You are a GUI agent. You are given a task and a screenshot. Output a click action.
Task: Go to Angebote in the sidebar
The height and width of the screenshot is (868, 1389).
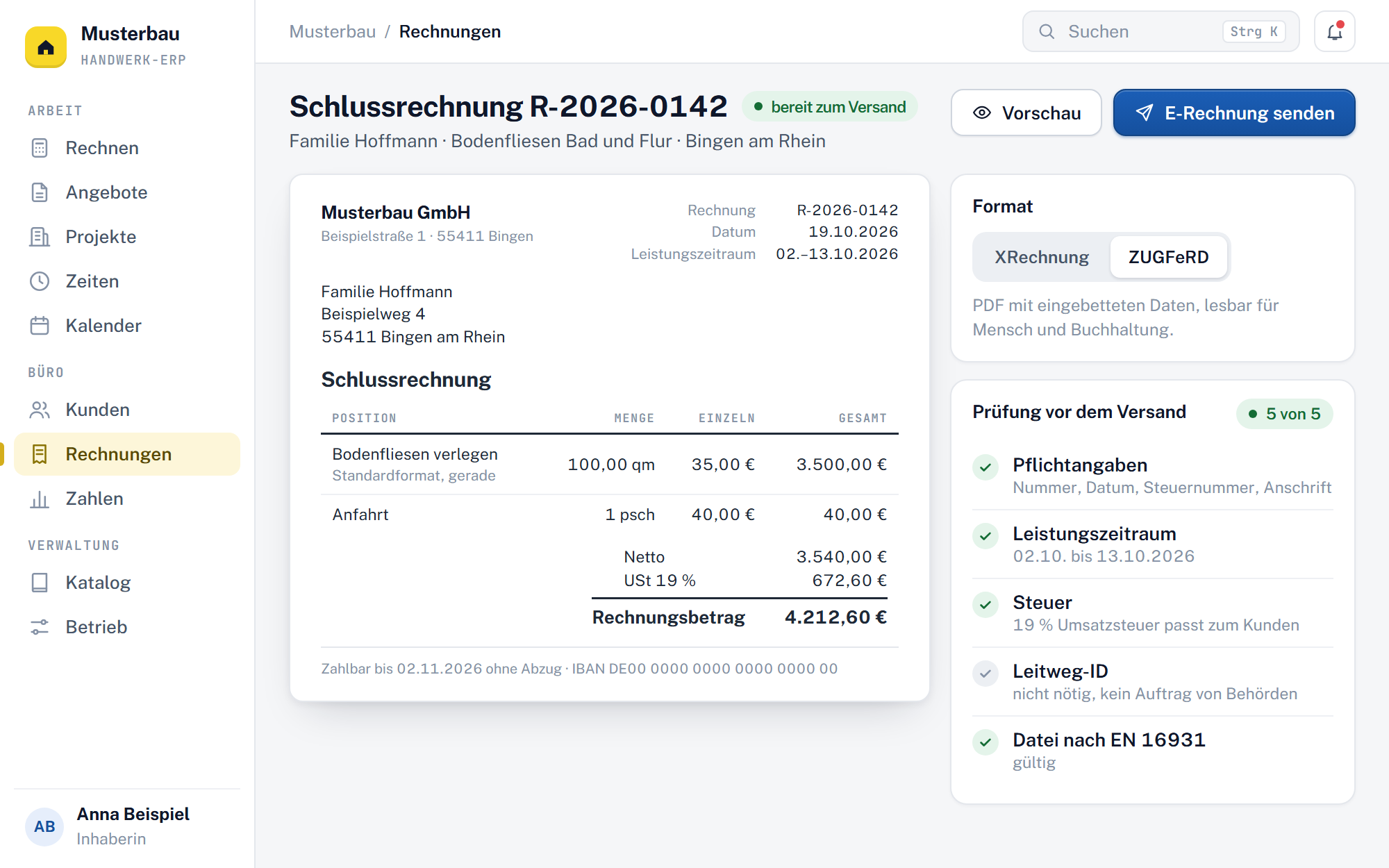(x=127, y=192)
